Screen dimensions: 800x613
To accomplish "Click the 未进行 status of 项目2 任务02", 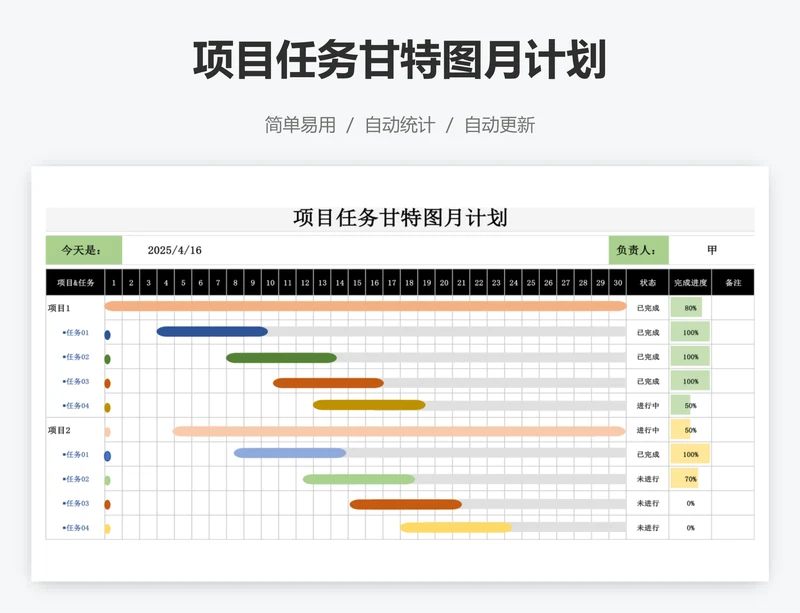I will [x=648, y=479].
